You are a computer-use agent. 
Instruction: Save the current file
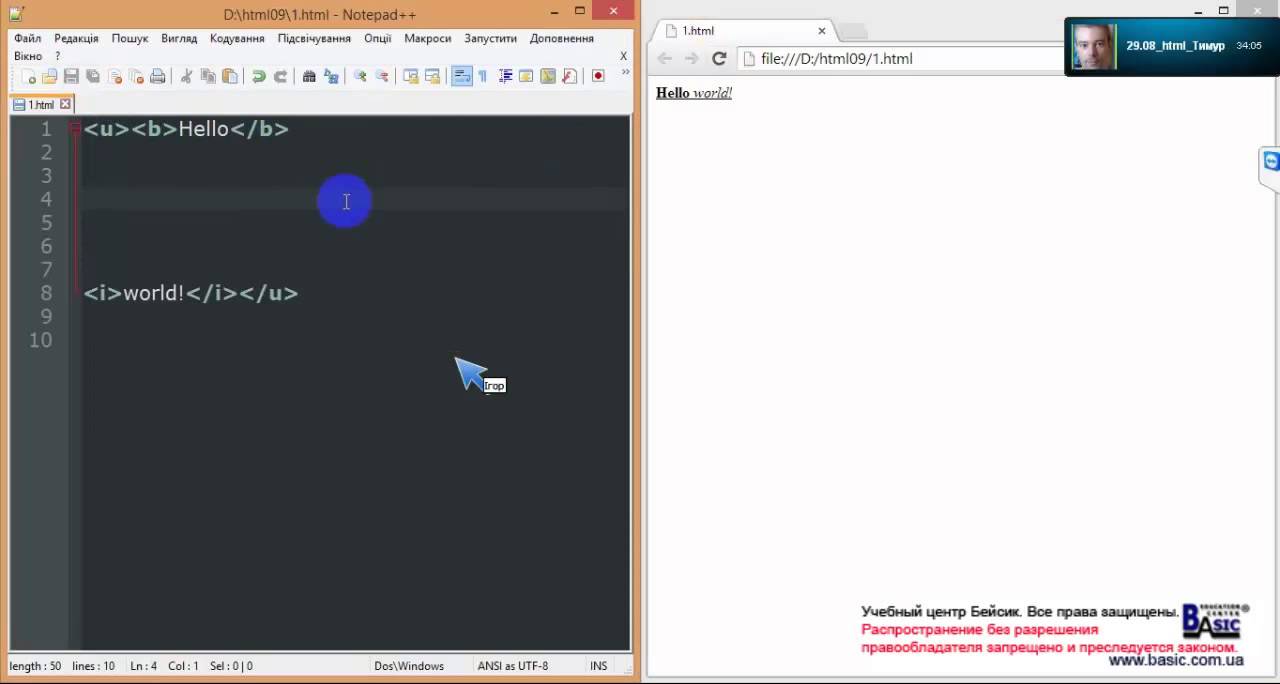pos(71,76)
